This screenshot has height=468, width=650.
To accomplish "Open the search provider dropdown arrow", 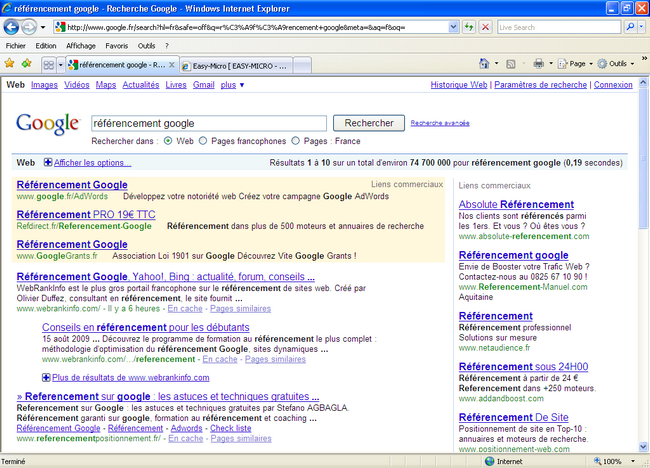I will pos(641,27).
